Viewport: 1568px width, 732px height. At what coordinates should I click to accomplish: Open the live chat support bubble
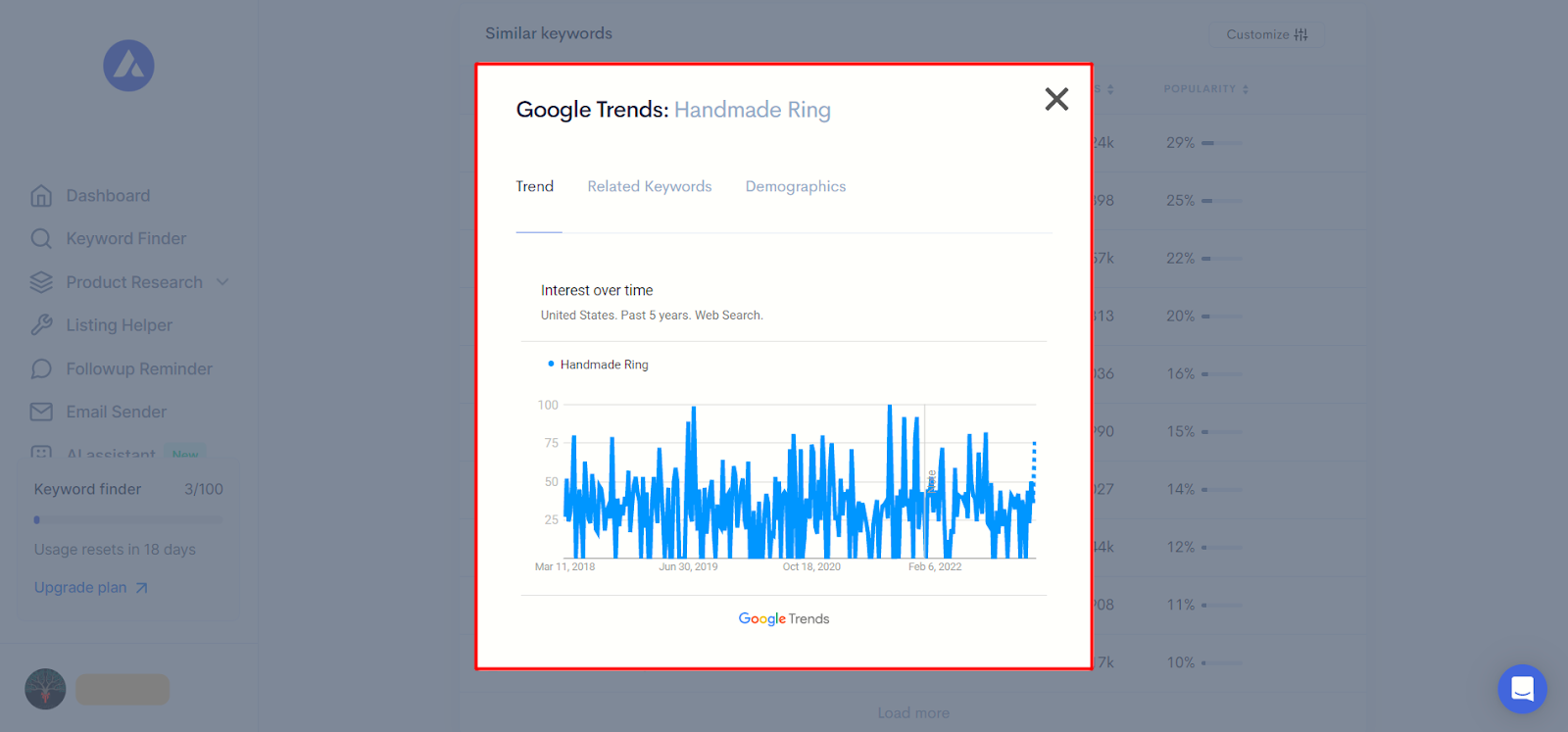[1521, 689]
